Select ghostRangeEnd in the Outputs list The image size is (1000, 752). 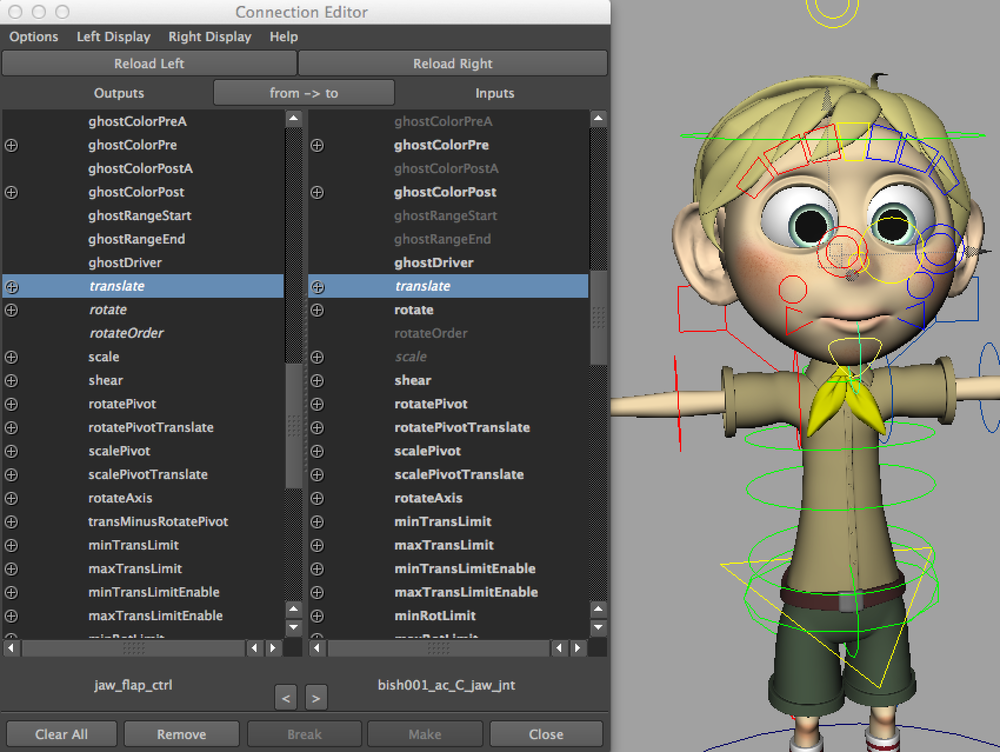click(x=136, y=239)
